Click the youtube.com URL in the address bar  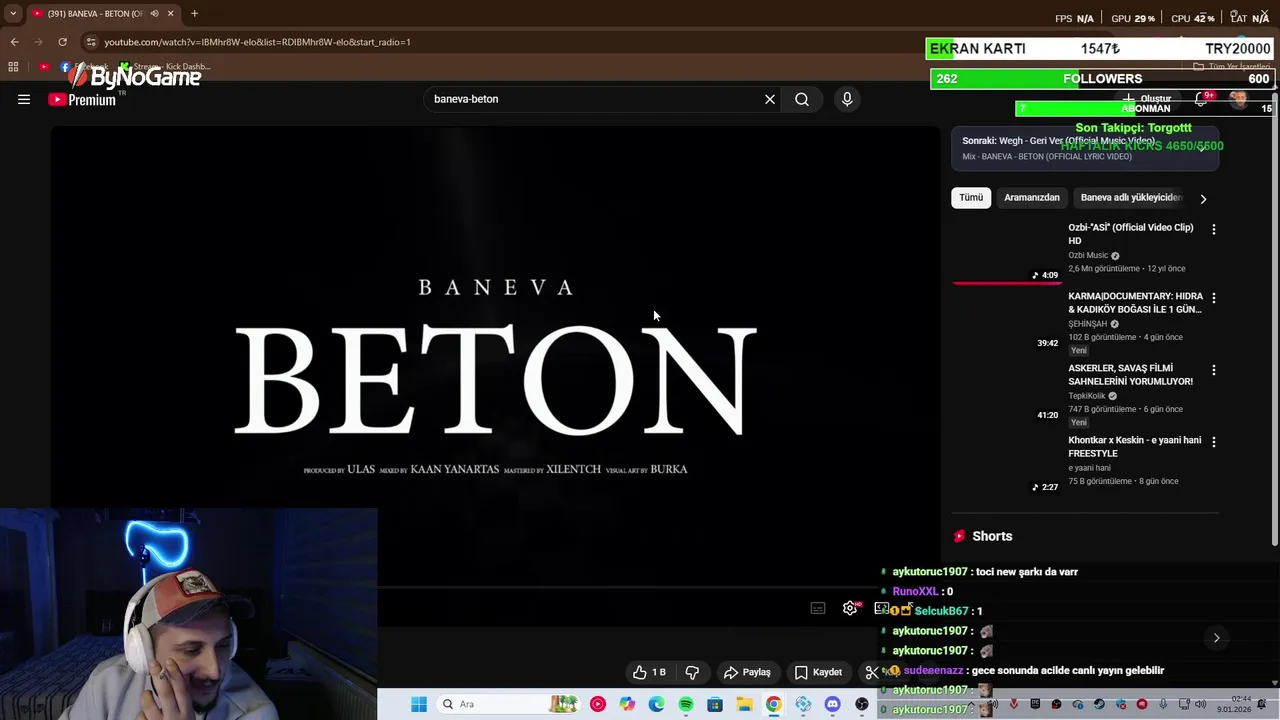[257, 42]
